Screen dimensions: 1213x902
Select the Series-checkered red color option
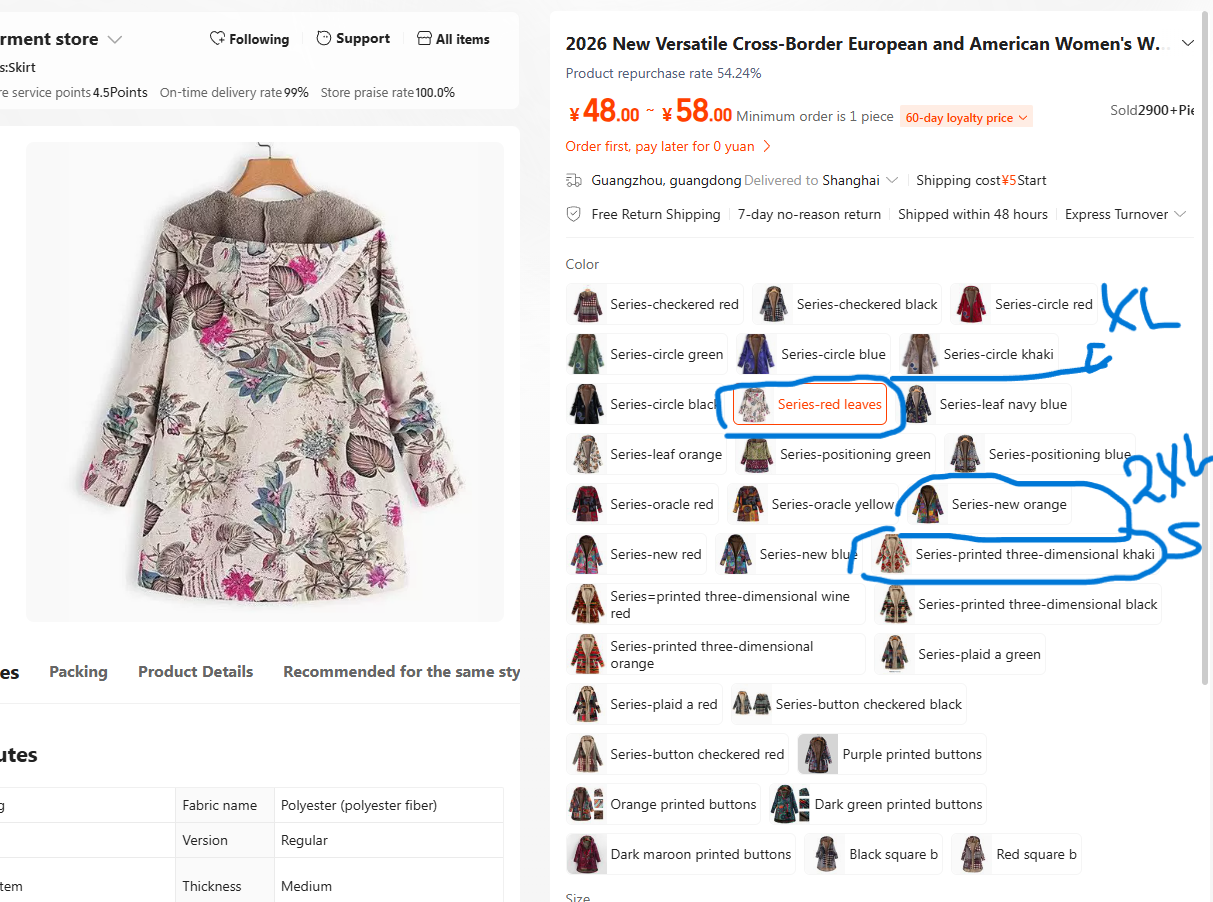655,304
